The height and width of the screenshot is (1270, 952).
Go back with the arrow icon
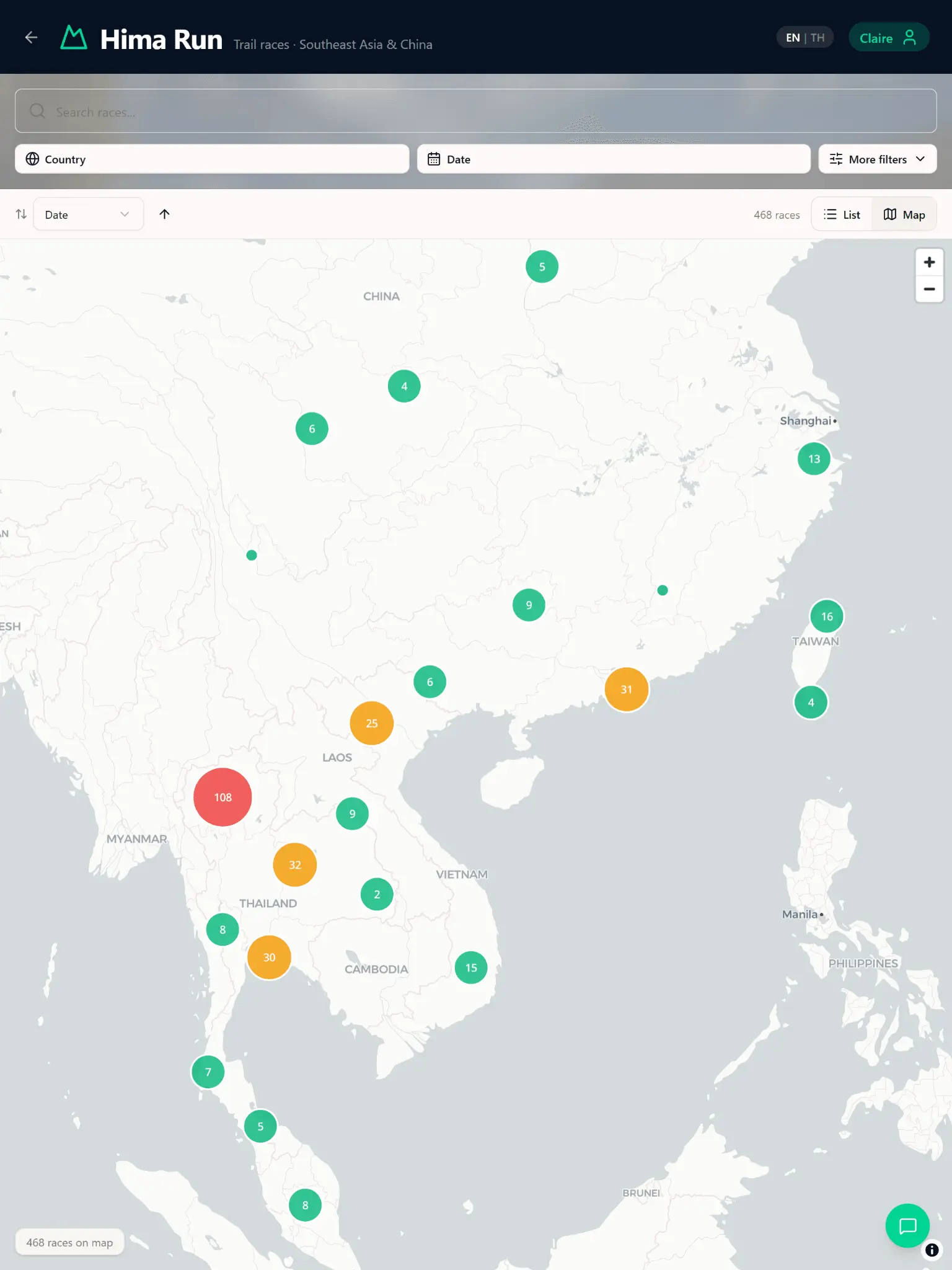pos(31,38)
